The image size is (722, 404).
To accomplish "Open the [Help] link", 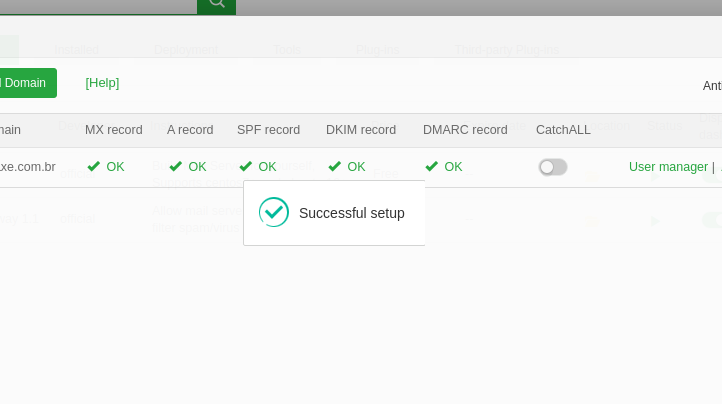I will (x=102, y=83).
